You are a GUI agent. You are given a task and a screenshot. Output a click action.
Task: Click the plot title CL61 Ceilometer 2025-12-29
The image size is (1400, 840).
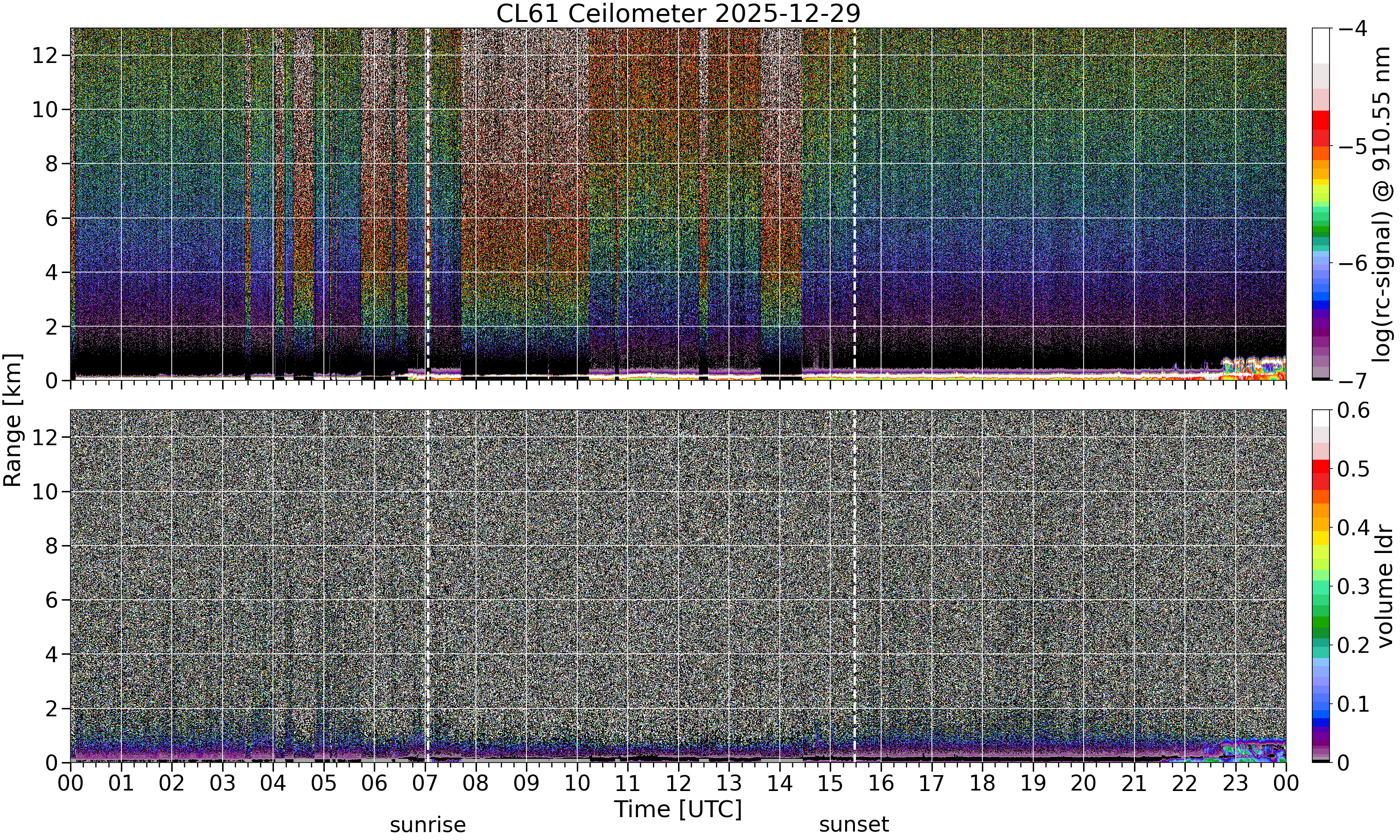[678, 14]
